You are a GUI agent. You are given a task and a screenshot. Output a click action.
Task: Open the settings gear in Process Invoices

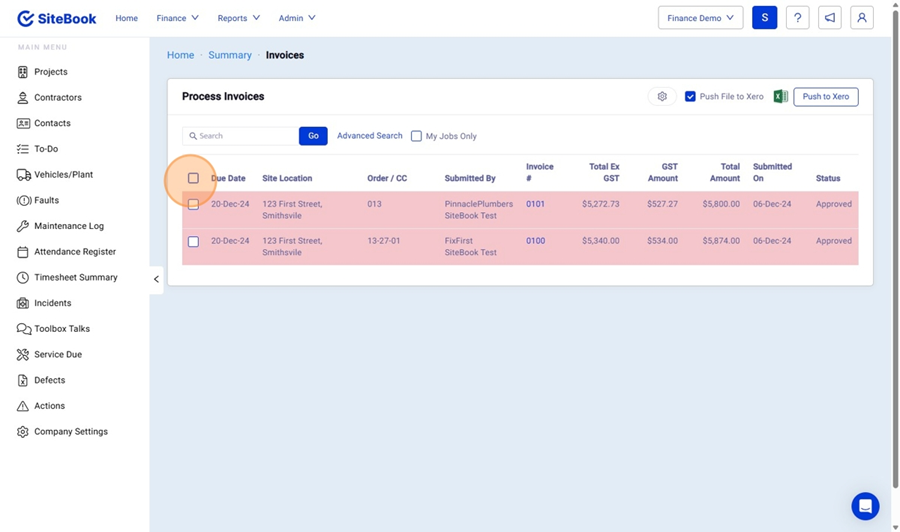[662, 97]
